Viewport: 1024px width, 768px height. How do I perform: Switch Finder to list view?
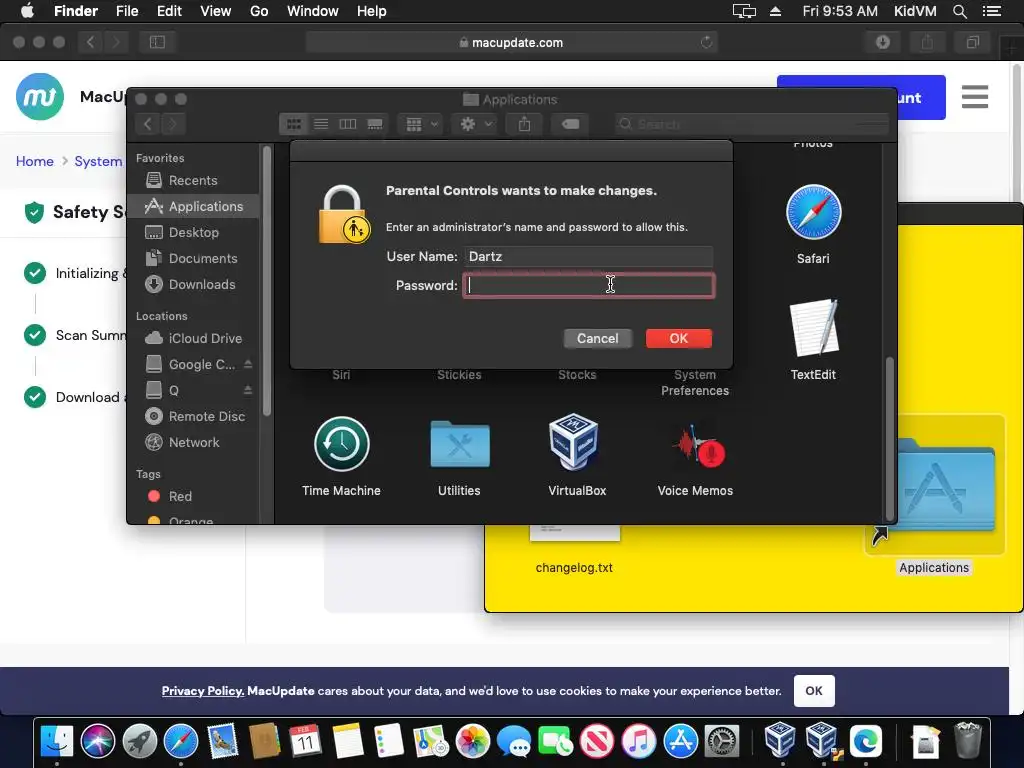tap(321, 124)
